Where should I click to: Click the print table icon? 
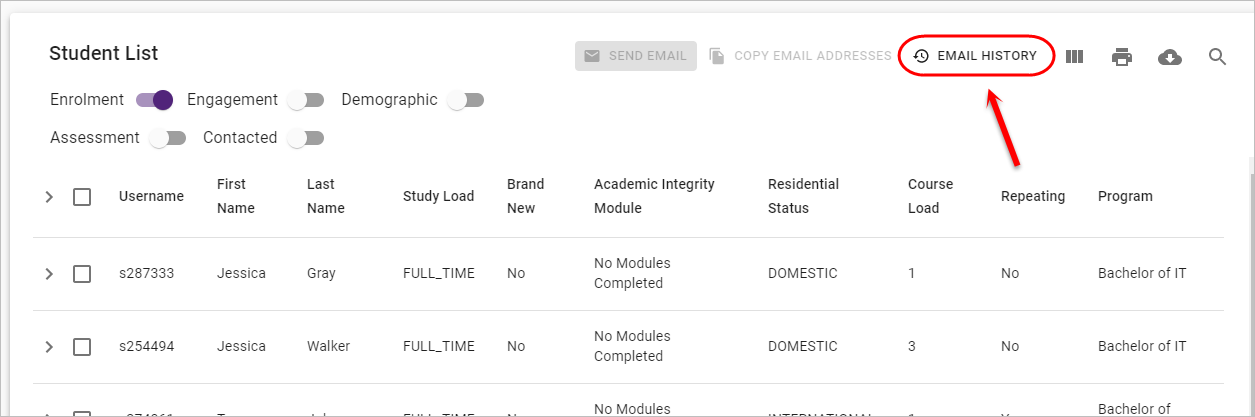pos(1122,57)
